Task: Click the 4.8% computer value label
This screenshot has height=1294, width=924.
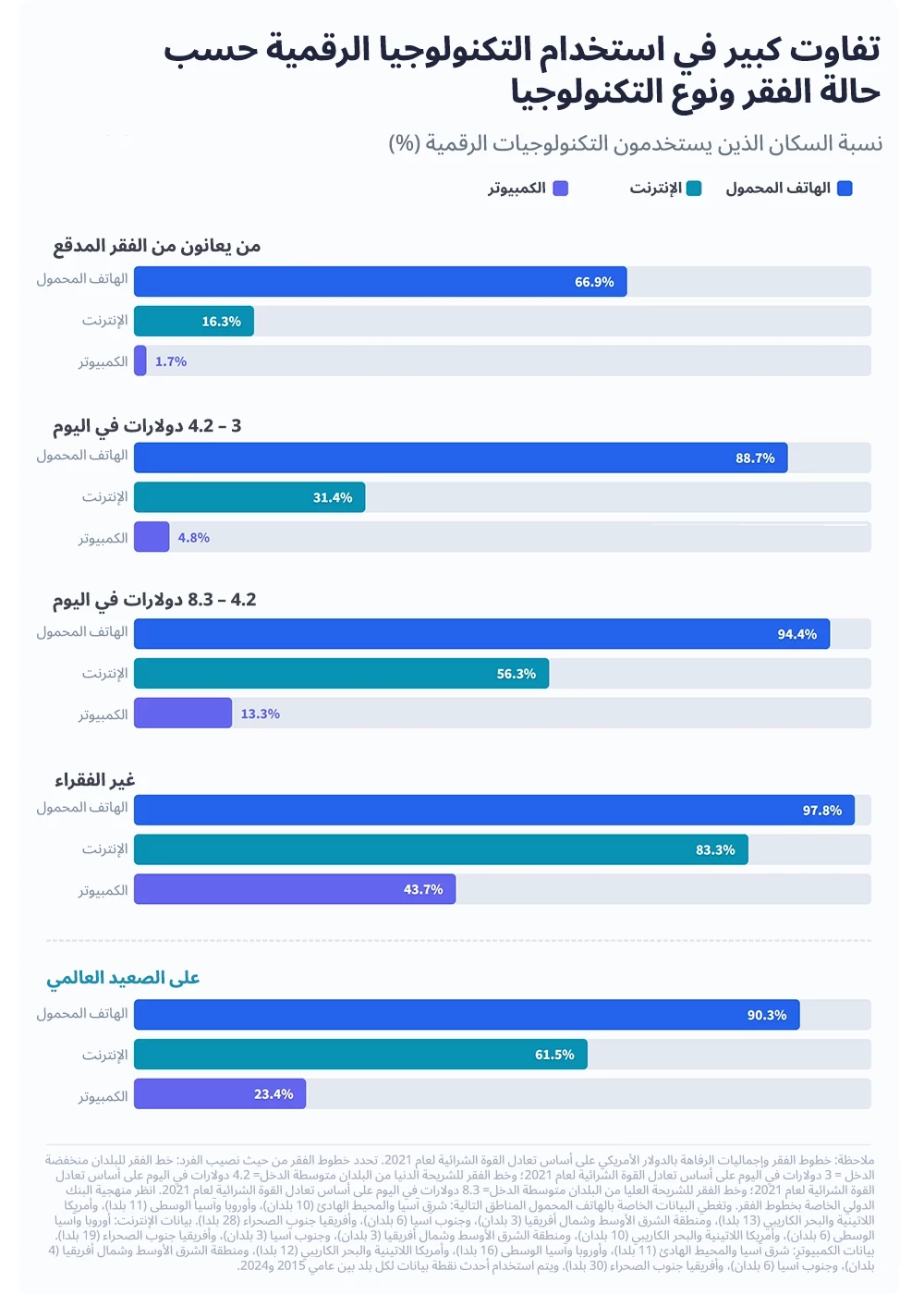Action: (x=194, y=537)
